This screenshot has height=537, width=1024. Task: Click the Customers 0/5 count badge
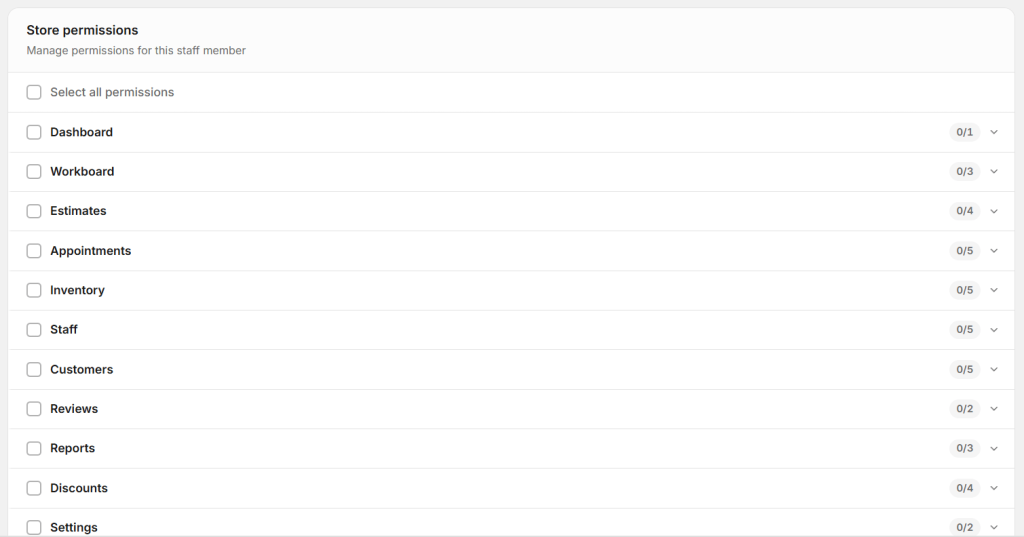click(x=964, y=369)
